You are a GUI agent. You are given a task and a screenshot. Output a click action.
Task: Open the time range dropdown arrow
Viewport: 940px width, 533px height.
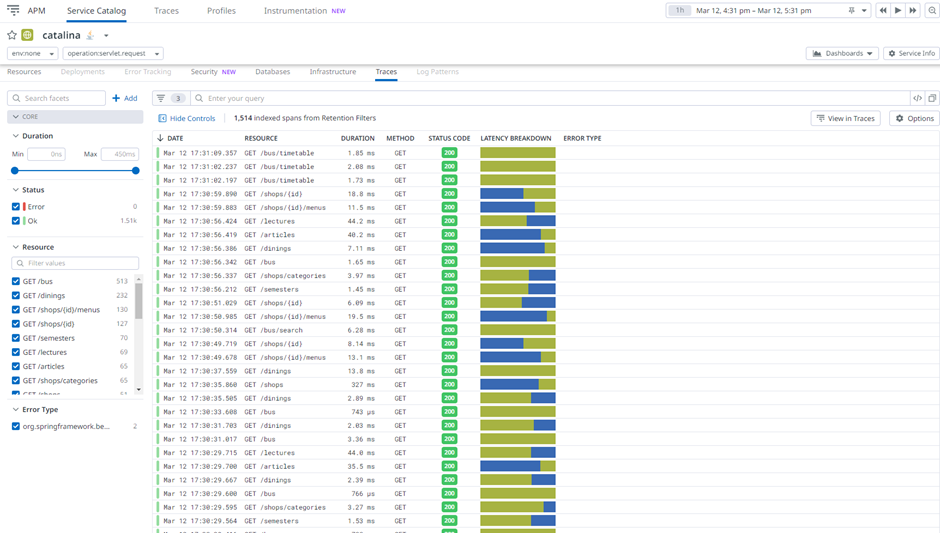(864, 10)
